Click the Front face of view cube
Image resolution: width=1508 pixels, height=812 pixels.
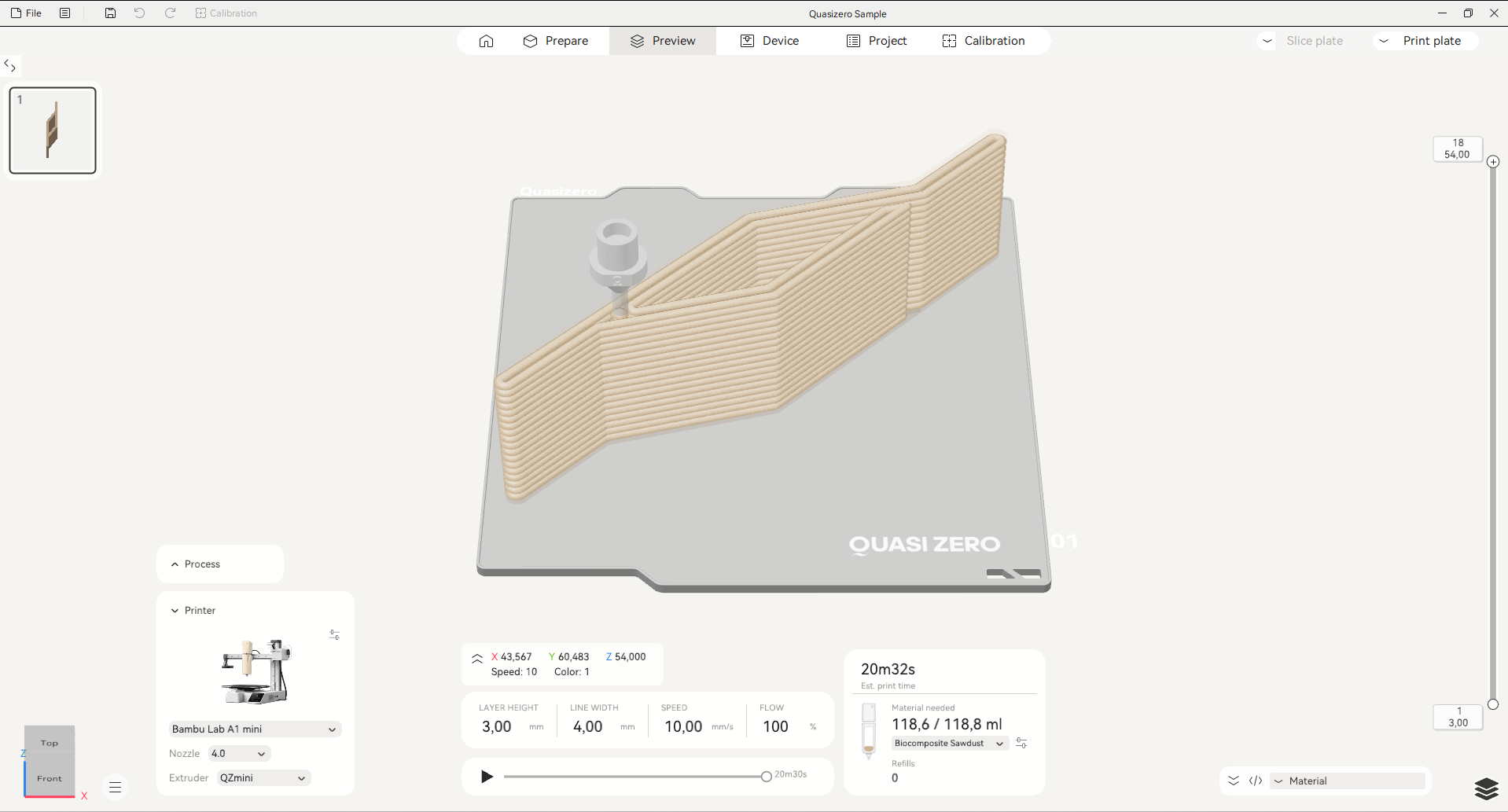point(50,779)
